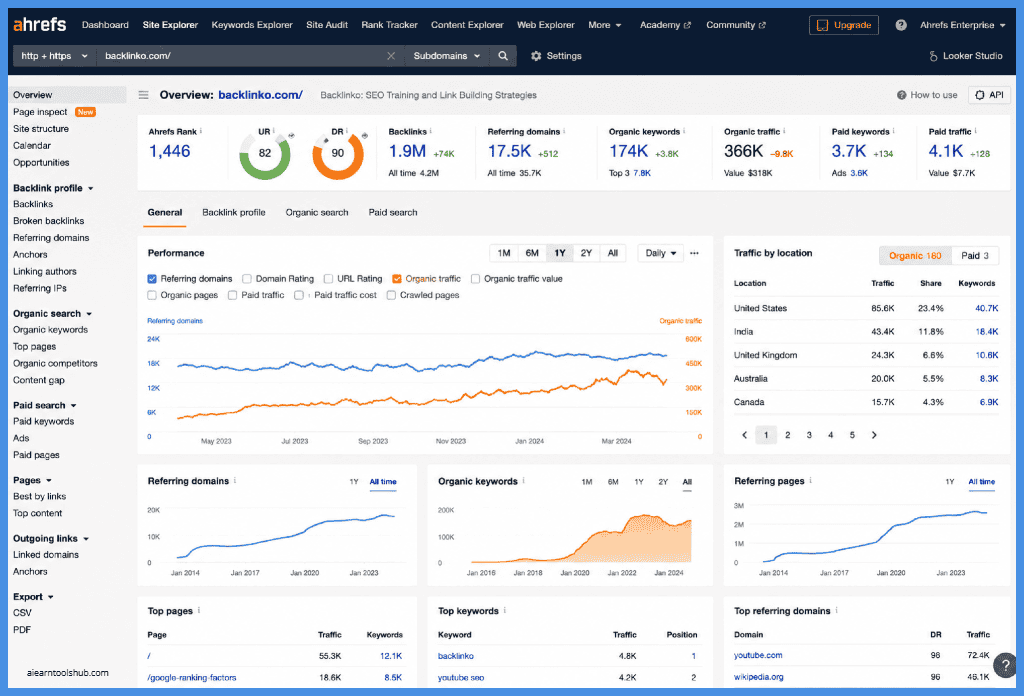Click the DR 90 gauge chart
Image resolution: width=1024 pixels, height=696 pixels.
(x=338, y=155)
